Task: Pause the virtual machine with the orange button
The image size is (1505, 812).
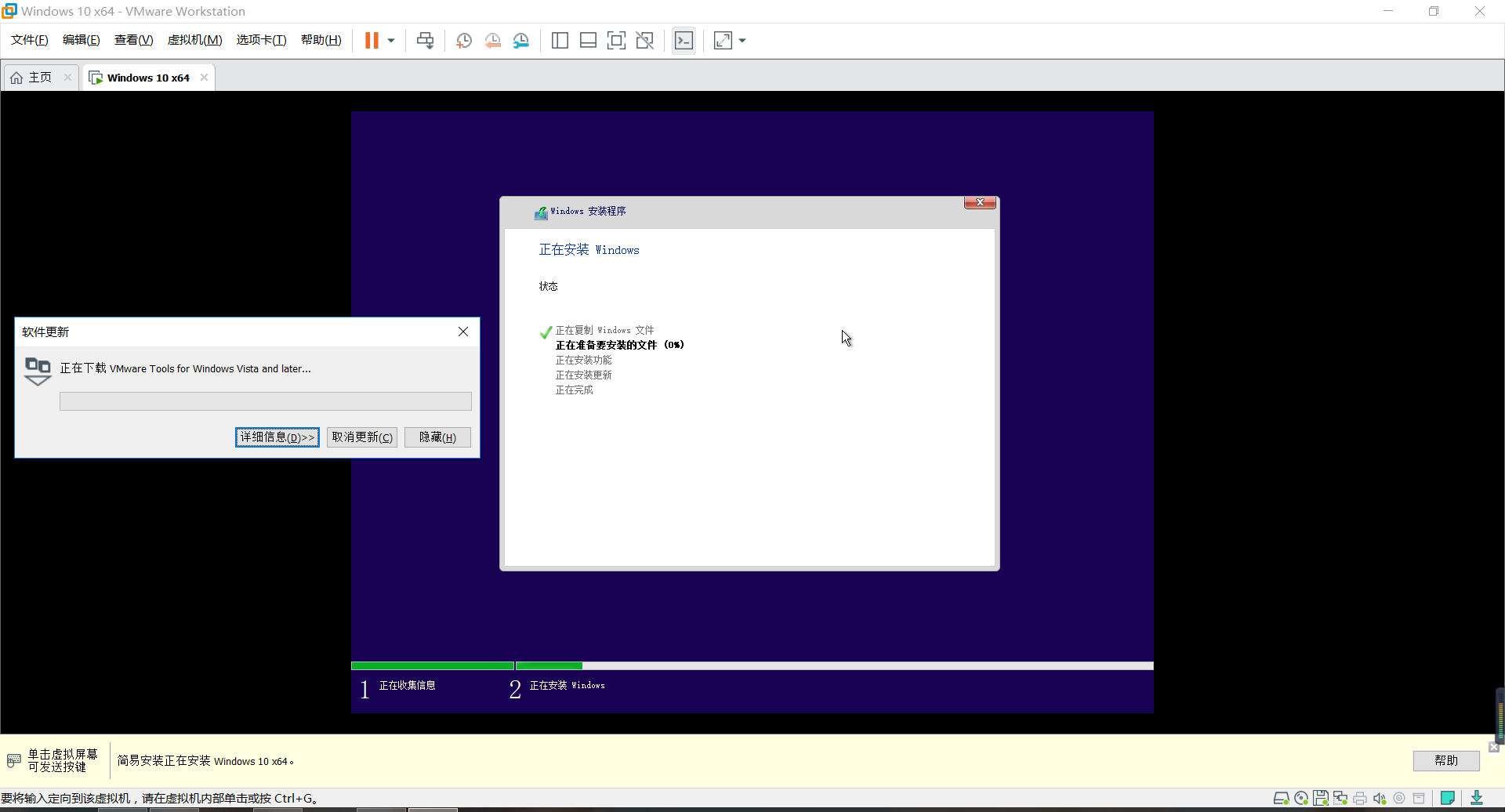Action: (x=372, y=41)
